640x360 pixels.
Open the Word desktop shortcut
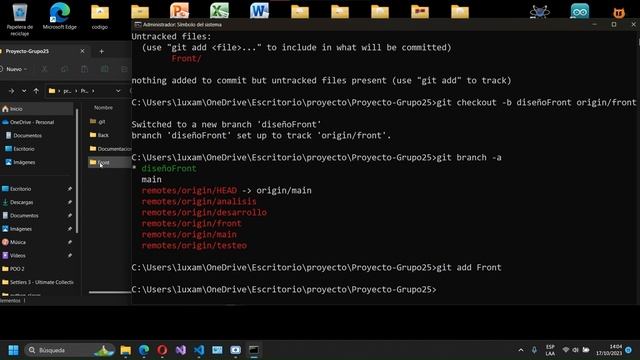tap(259, 11)
